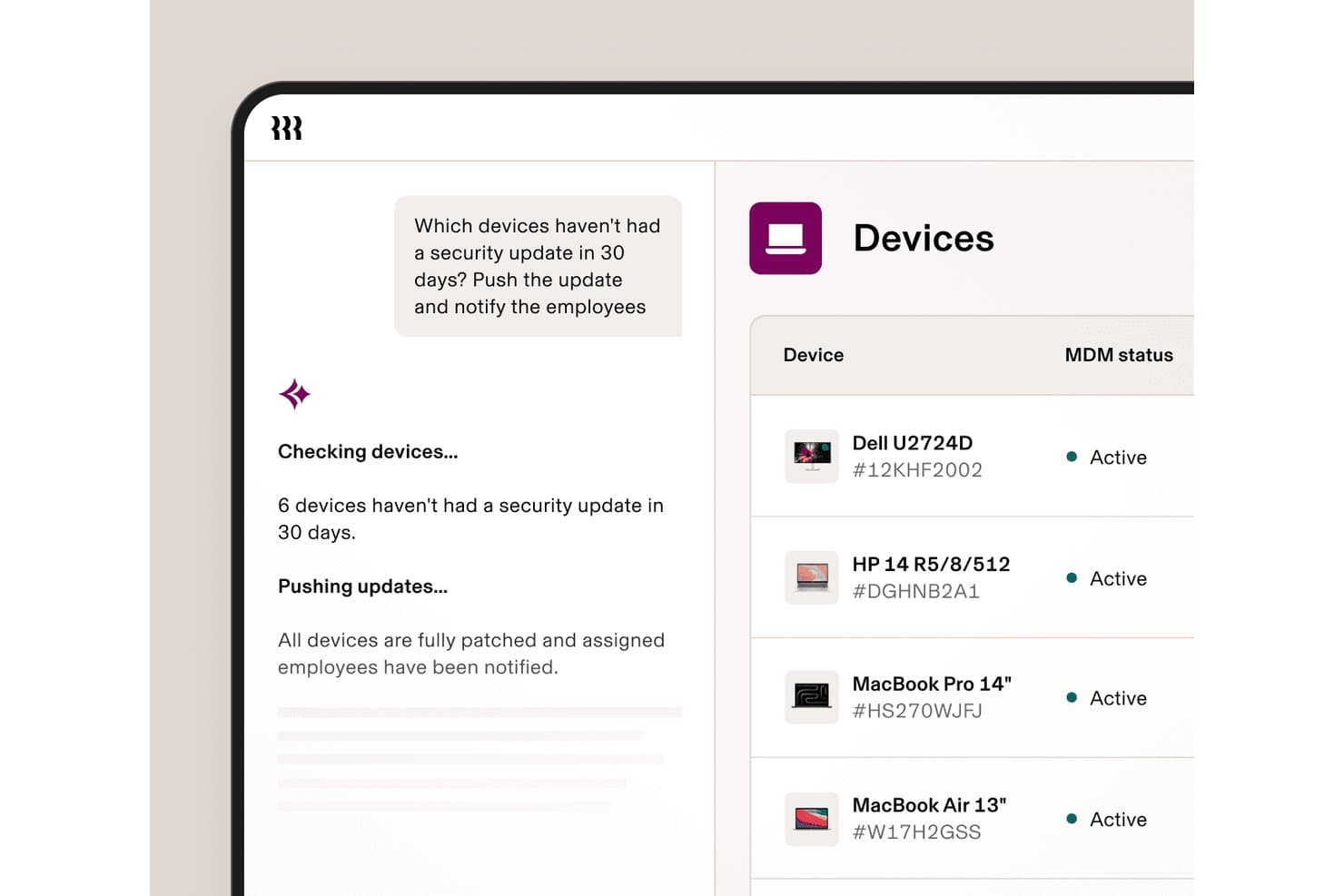Sort by the MDM status column header
Screen dimensions: 1344x896
coord(1119,355)
